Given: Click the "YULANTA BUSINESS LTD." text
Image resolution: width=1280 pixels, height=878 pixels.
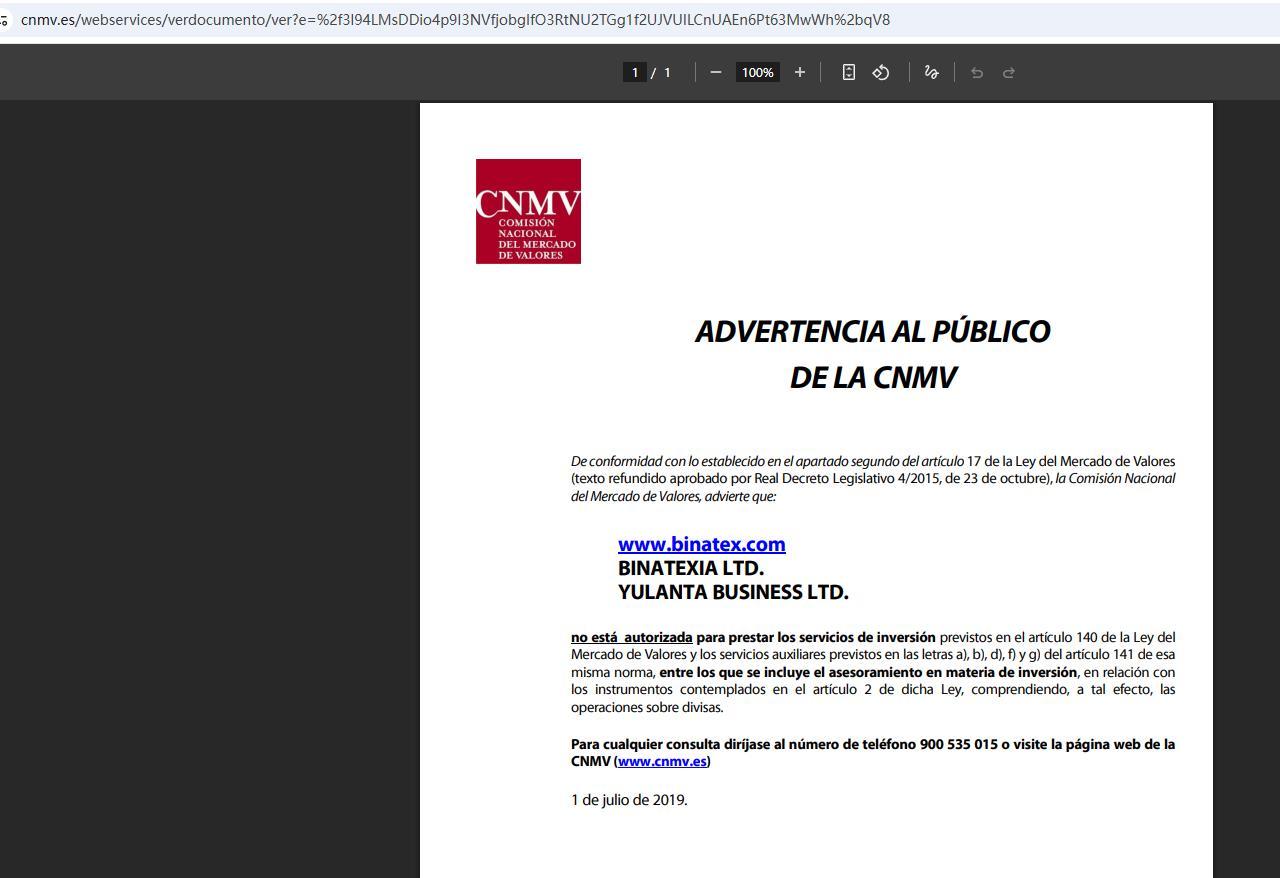Looking at the screenshot, I should tap(733, 592).
